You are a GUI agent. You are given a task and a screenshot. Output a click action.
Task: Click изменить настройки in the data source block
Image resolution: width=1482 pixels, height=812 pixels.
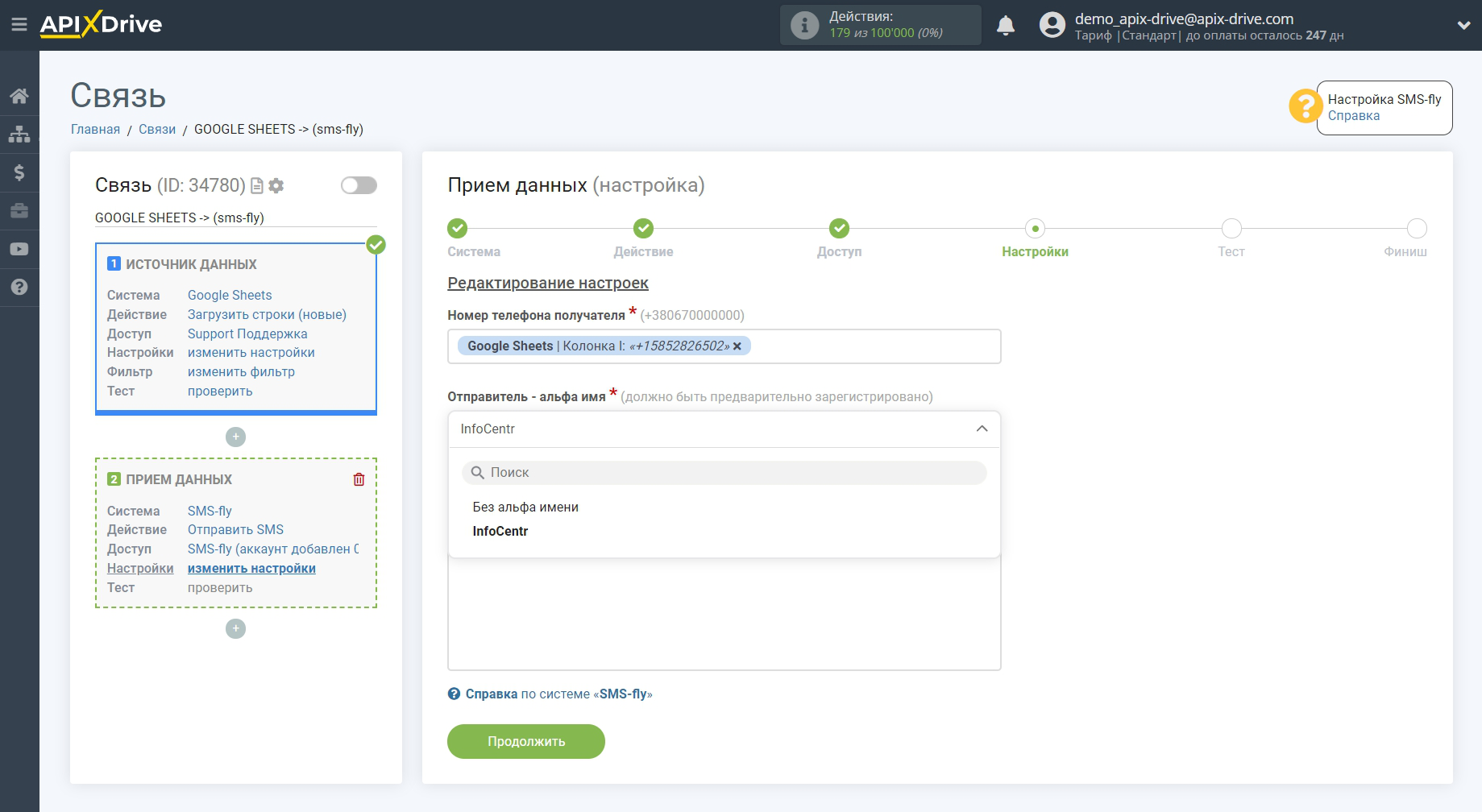tap(251, 352)
